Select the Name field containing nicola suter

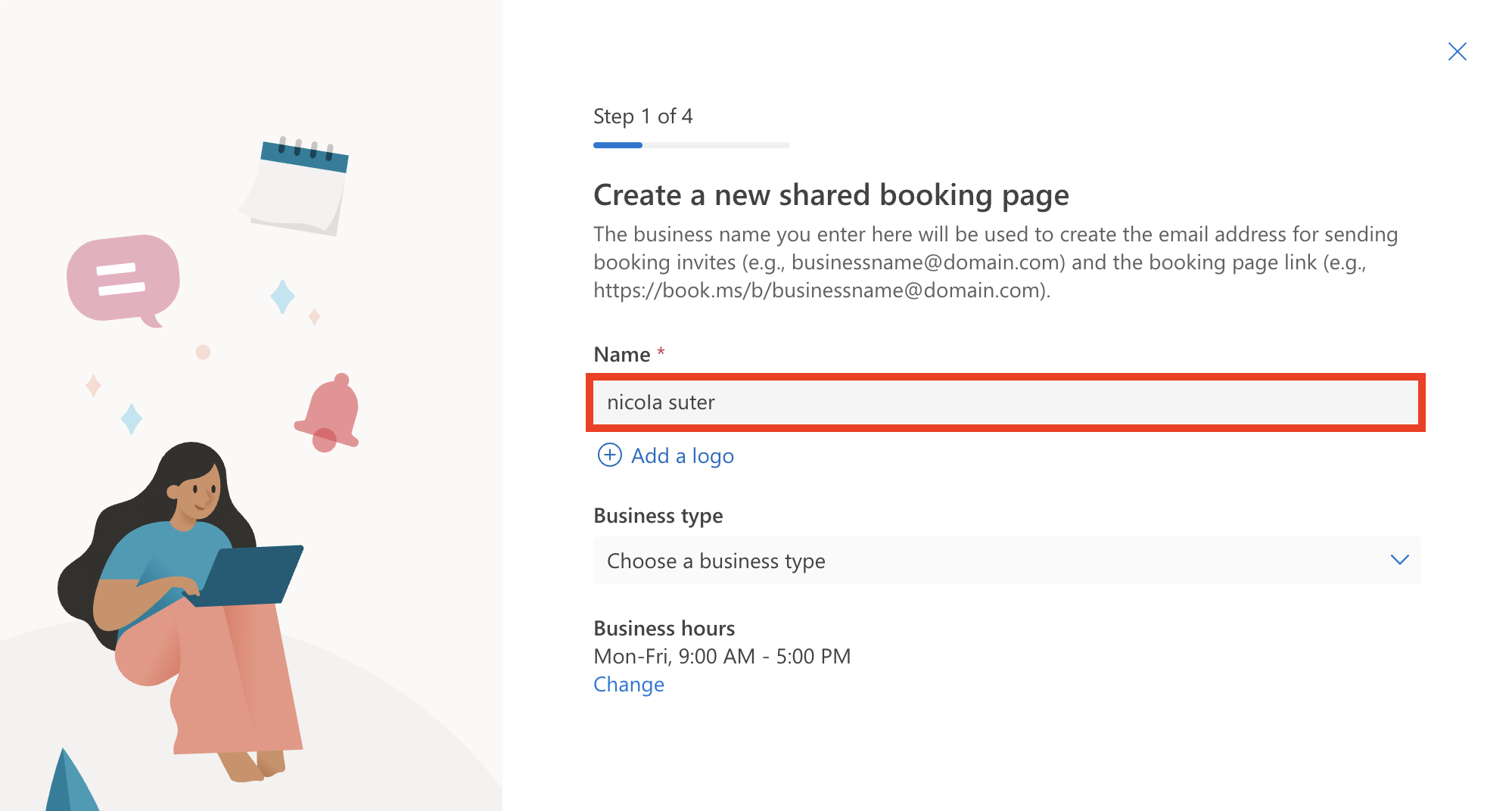click(x=1007, y=402)
